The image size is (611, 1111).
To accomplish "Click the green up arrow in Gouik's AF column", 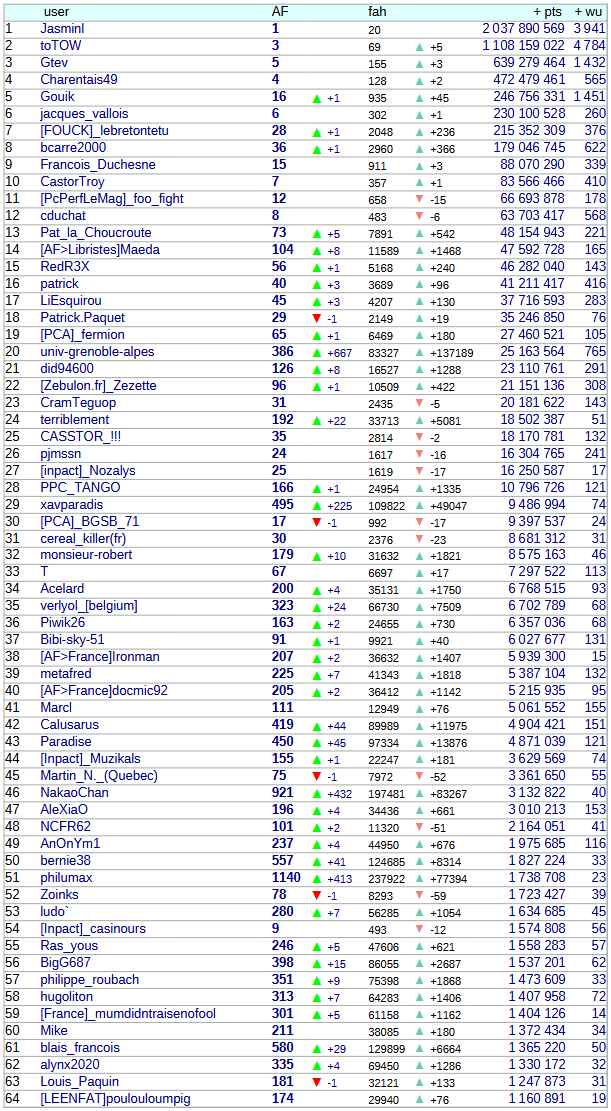I will pyautogui.click(x=317, y=98).
